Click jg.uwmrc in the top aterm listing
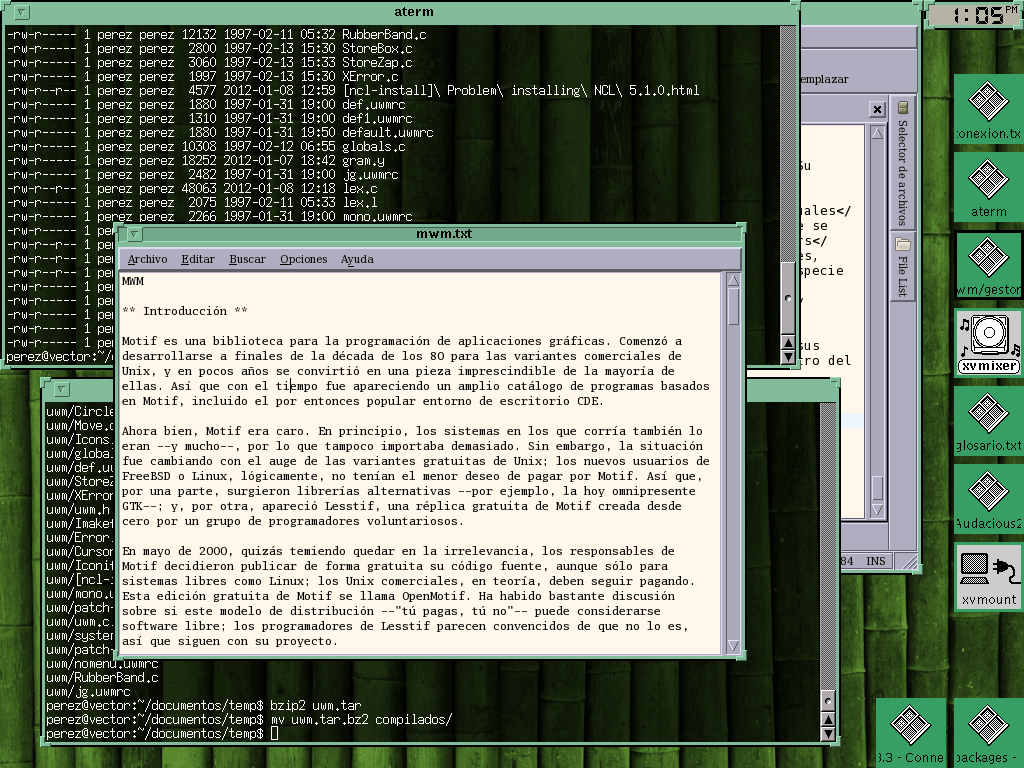The height and width of the screenshot is (768, 1024). 370,175
